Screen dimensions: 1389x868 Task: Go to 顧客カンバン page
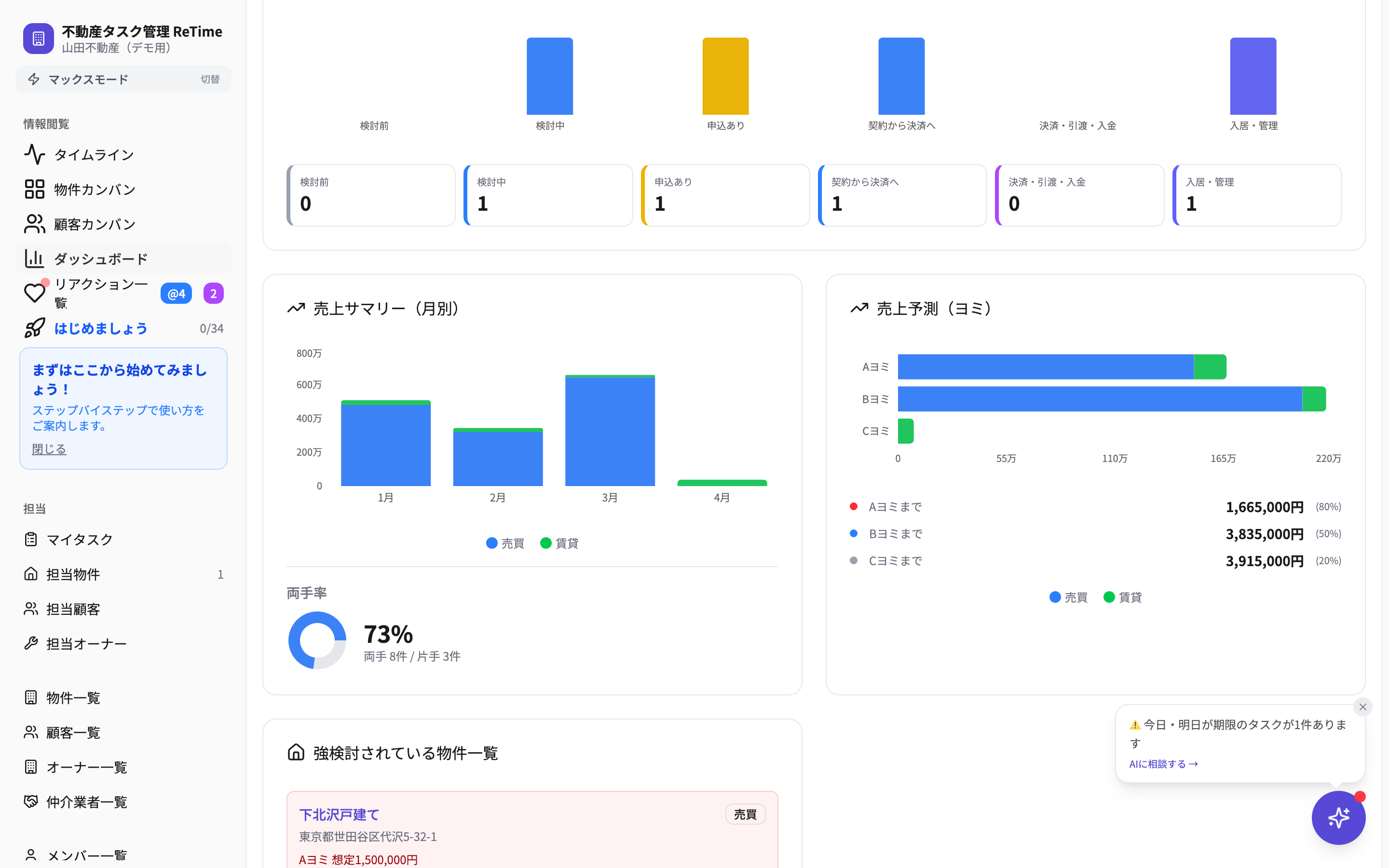[123, 224]
